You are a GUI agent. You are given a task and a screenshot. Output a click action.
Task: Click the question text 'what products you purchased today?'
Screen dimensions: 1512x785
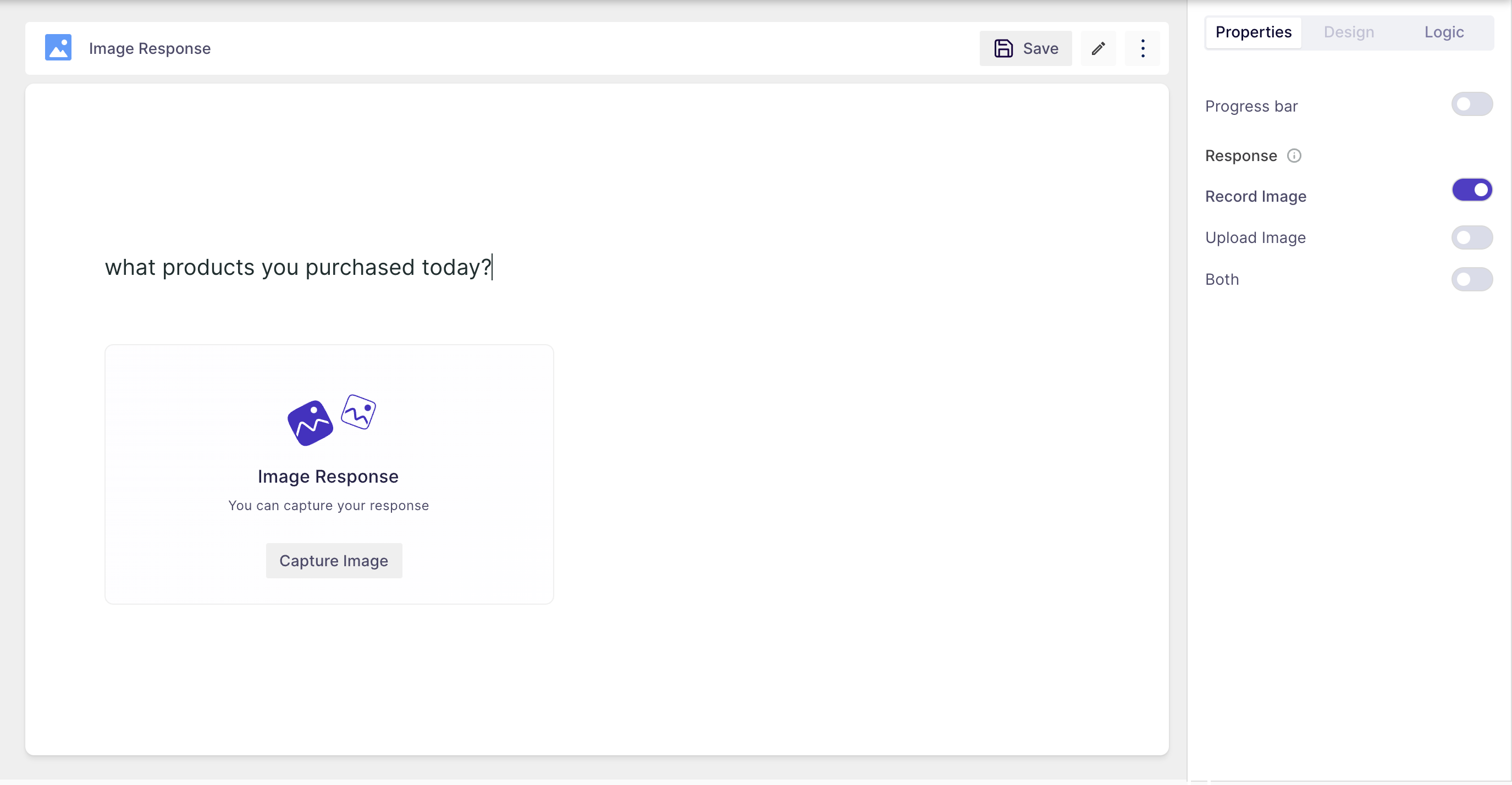click(x=298, y=268)
